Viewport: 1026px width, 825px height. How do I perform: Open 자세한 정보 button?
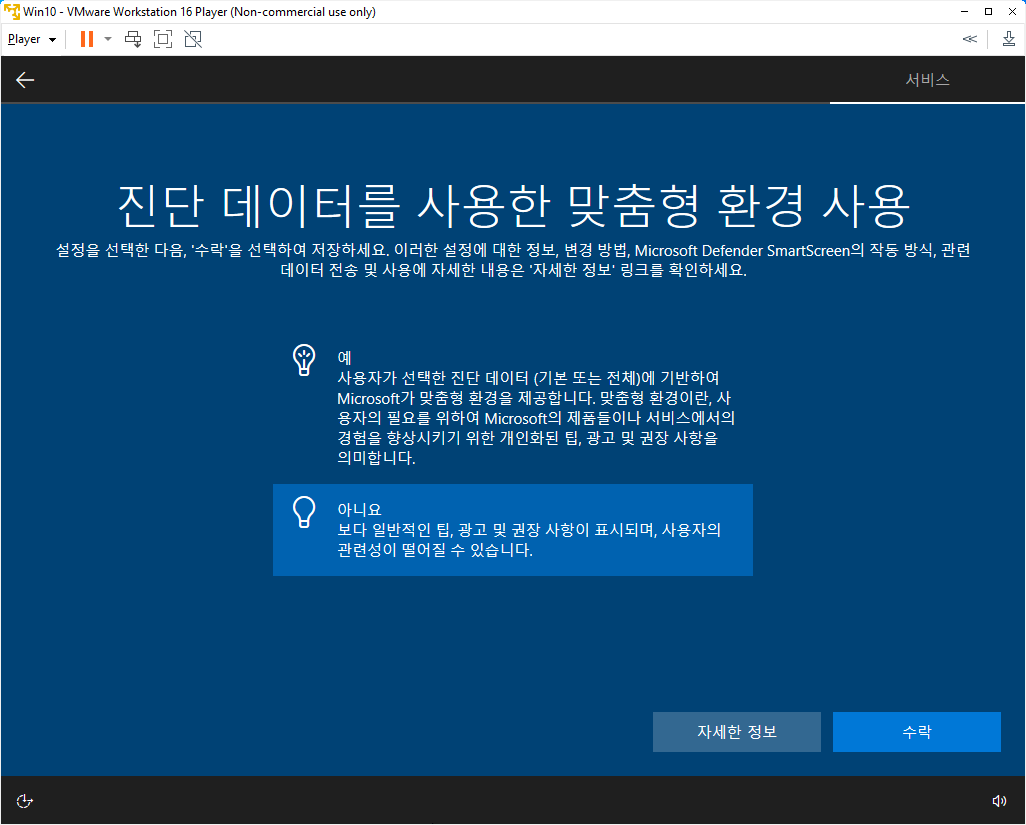click(737, 731)
